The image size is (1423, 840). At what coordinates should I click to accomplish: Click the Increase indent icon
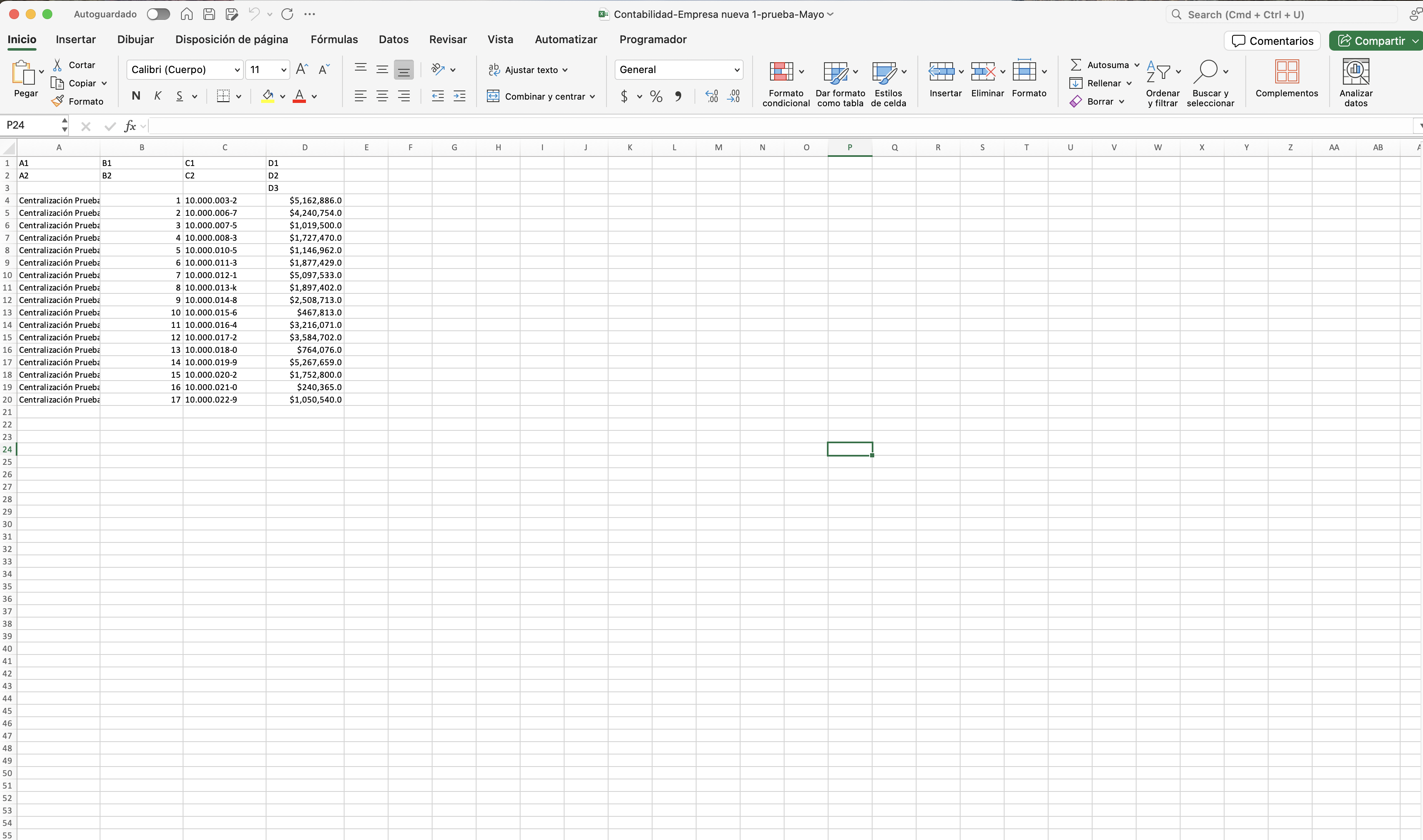click(x=460, y=96)
